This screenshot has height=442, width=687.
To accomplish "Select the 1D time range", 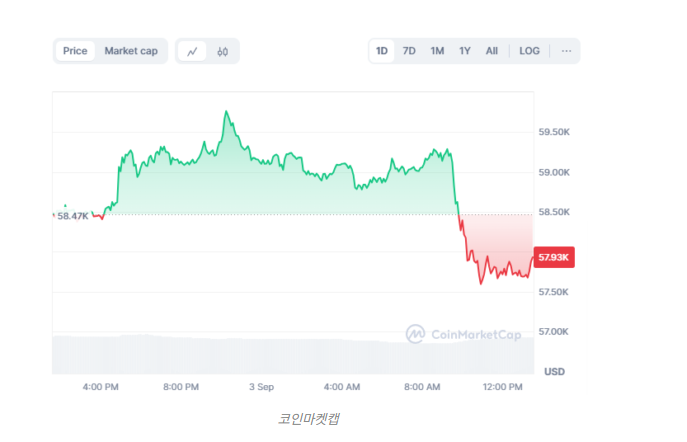I will pos(382,51).
